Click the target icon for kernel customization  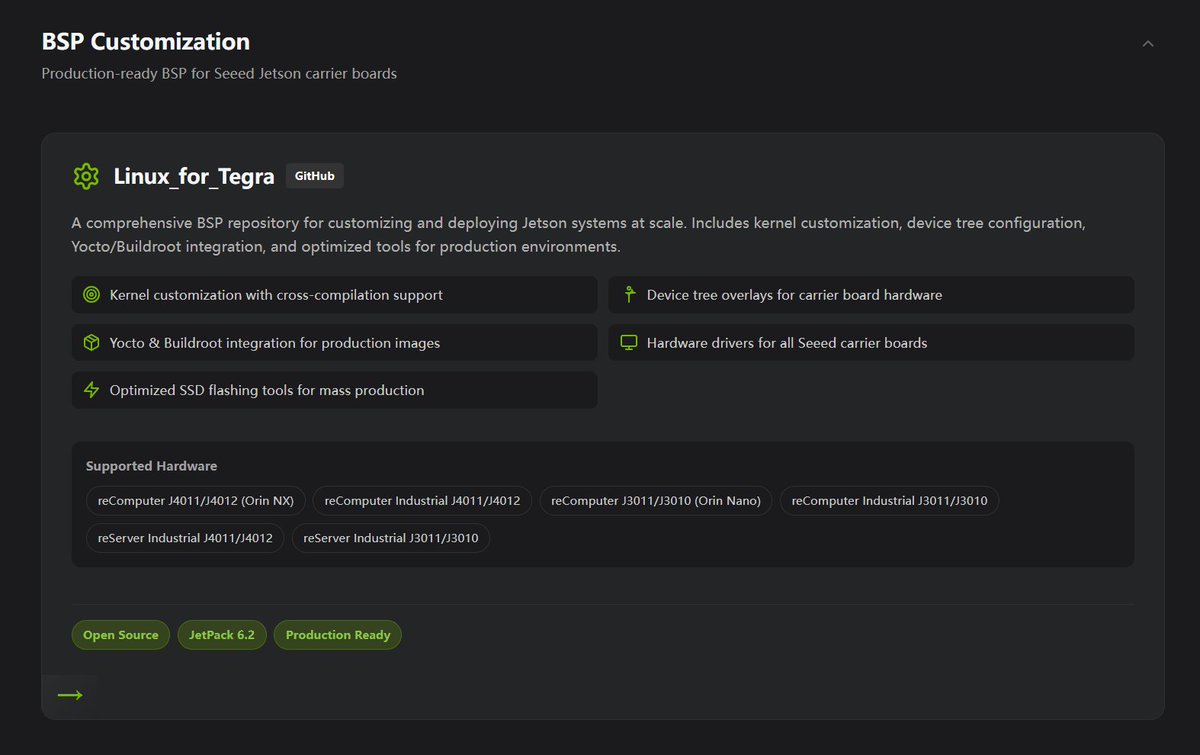92,295
